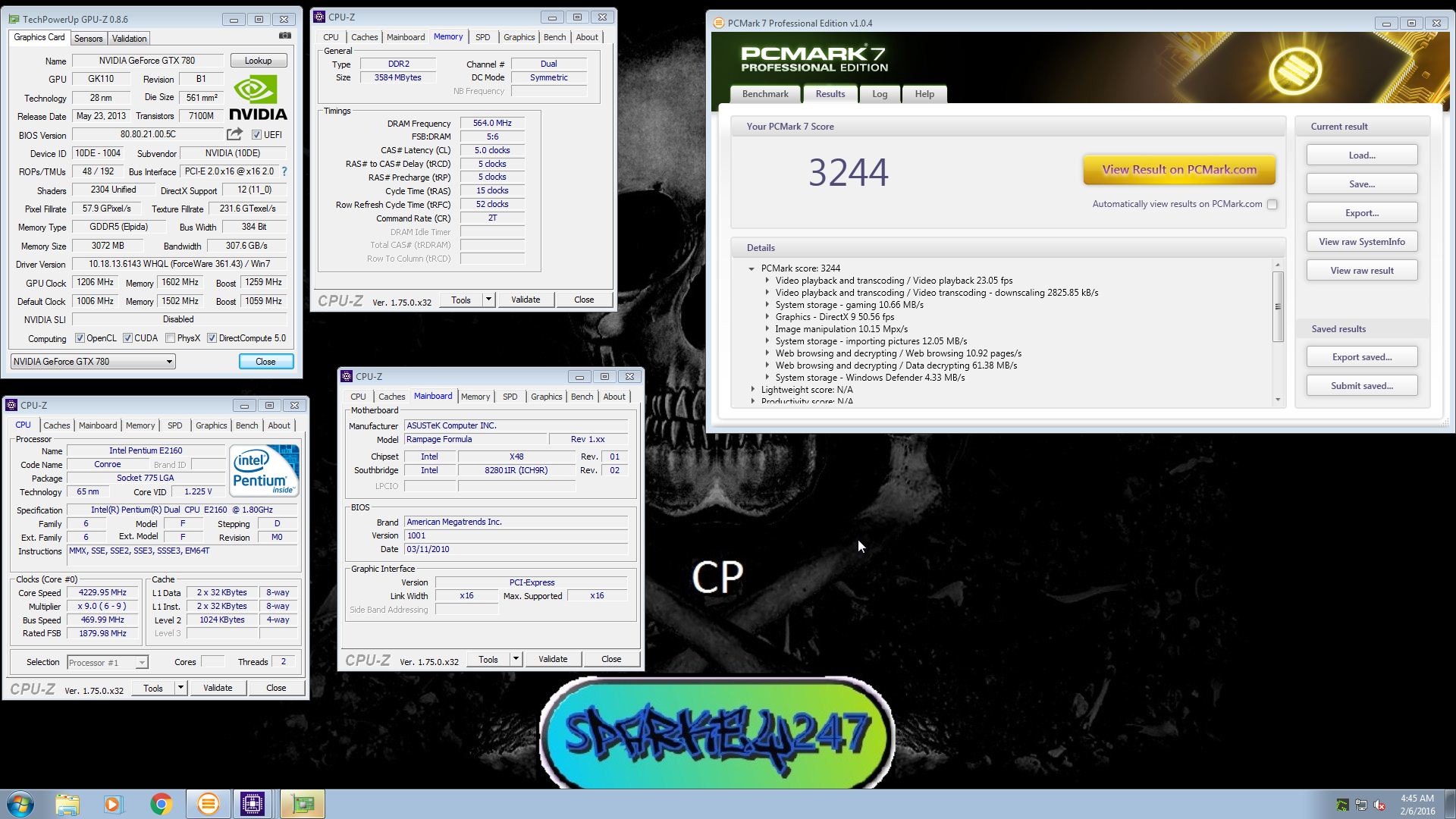1456x819 pixels.
Task: Click the GPU-Z BIOS Version field
Action: click(149, 134)
